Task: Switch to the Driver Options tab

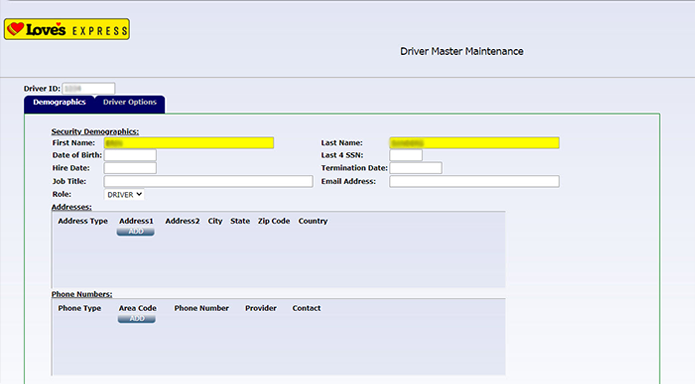Action: [x=130, y=102]
